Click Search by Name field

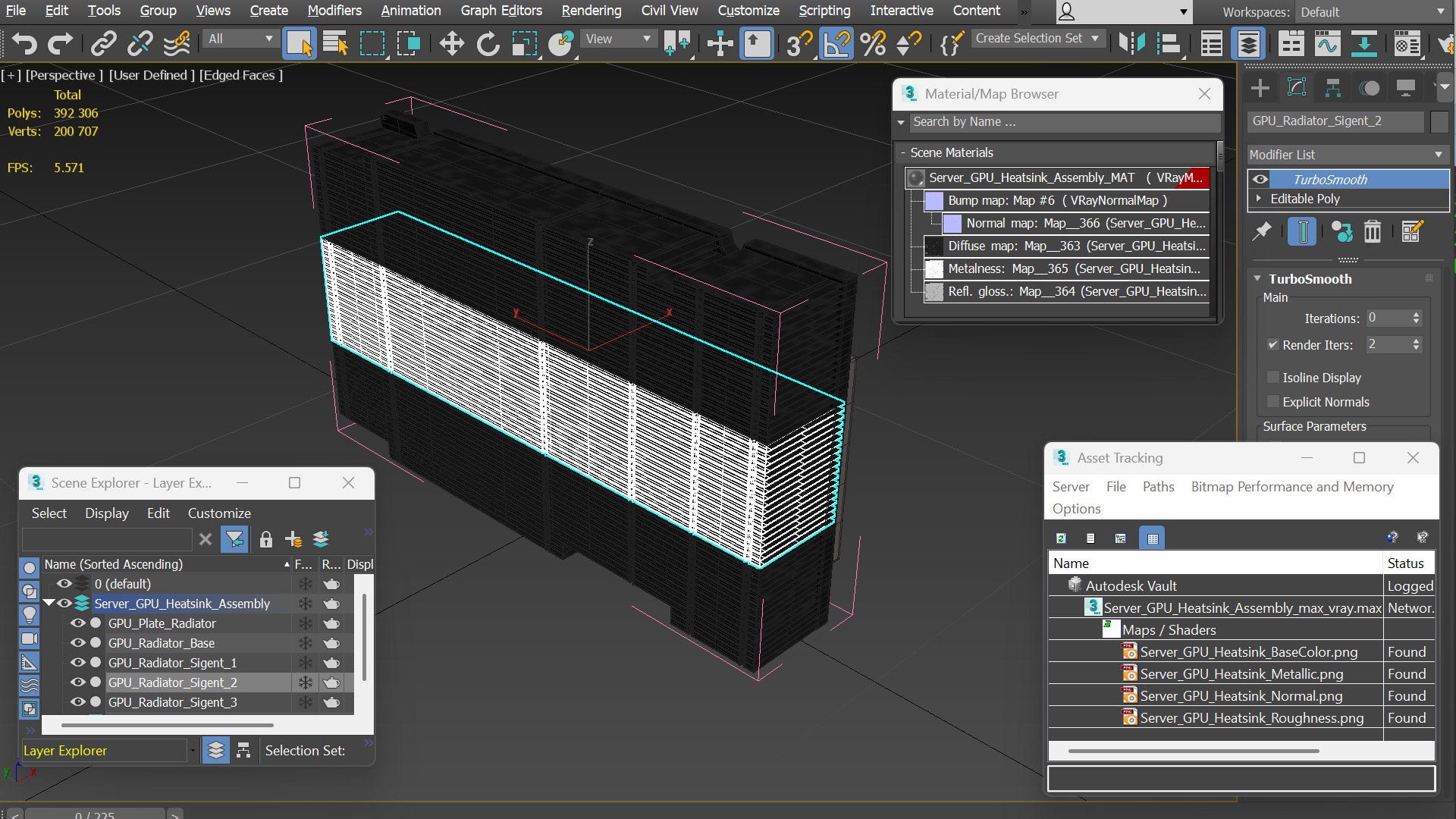click(1065, 121)
